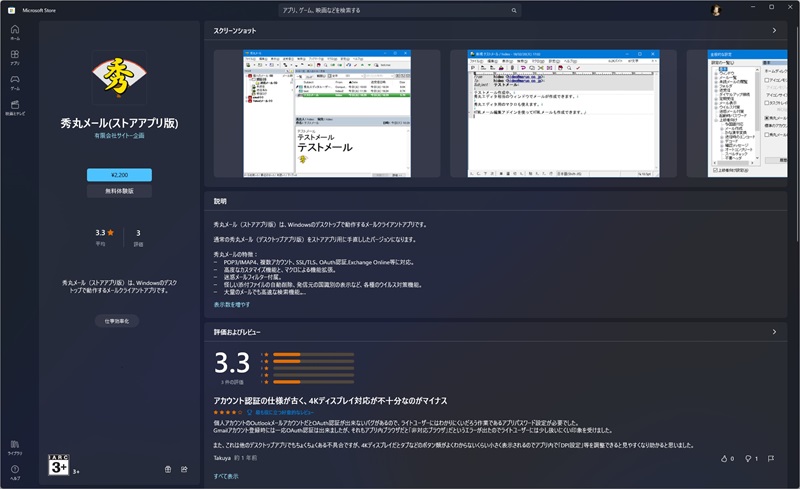Click the review title アカウント認証の仕様が古く
This screenshot has width=800, height=489.
click(x=330, y=401)
